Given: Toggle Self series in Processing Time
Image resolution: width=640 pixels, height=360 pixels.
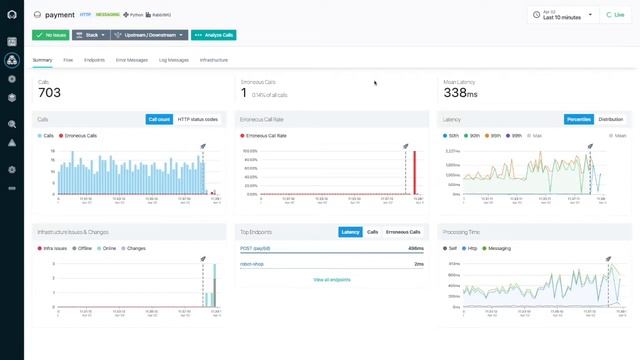Looking at the screenshot, I should 450,248.
